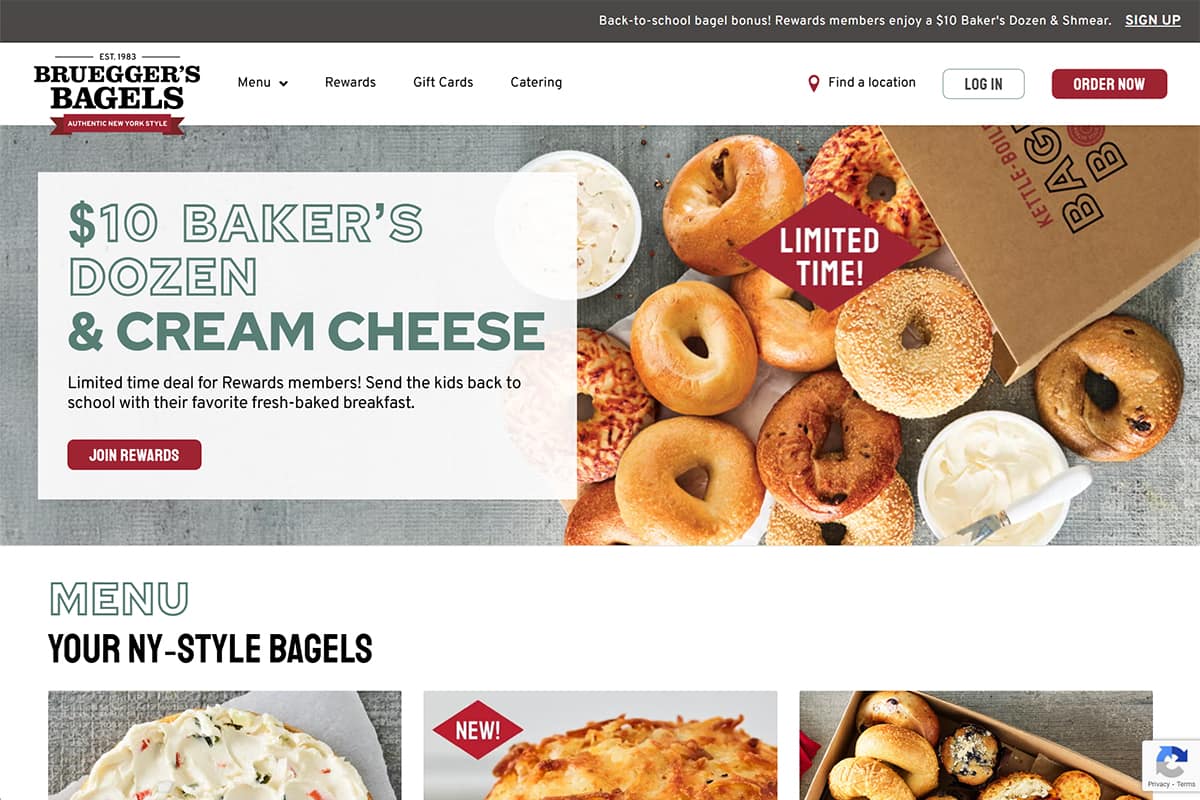The image size is (1200, 800).
Task: Click the reCAPTCHA badge icon
Action: coord(1171,762)
